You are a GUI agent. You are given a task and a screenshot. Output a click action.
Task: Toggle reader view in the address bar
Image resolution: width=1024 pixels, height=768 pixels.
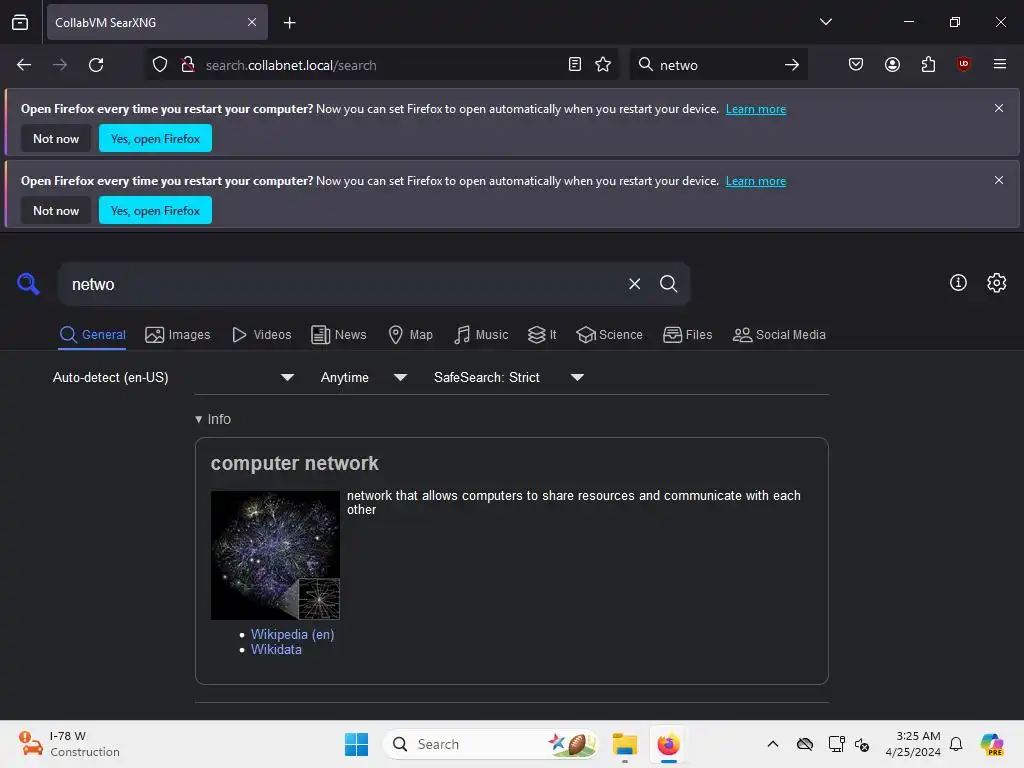[x=575, y=65]
